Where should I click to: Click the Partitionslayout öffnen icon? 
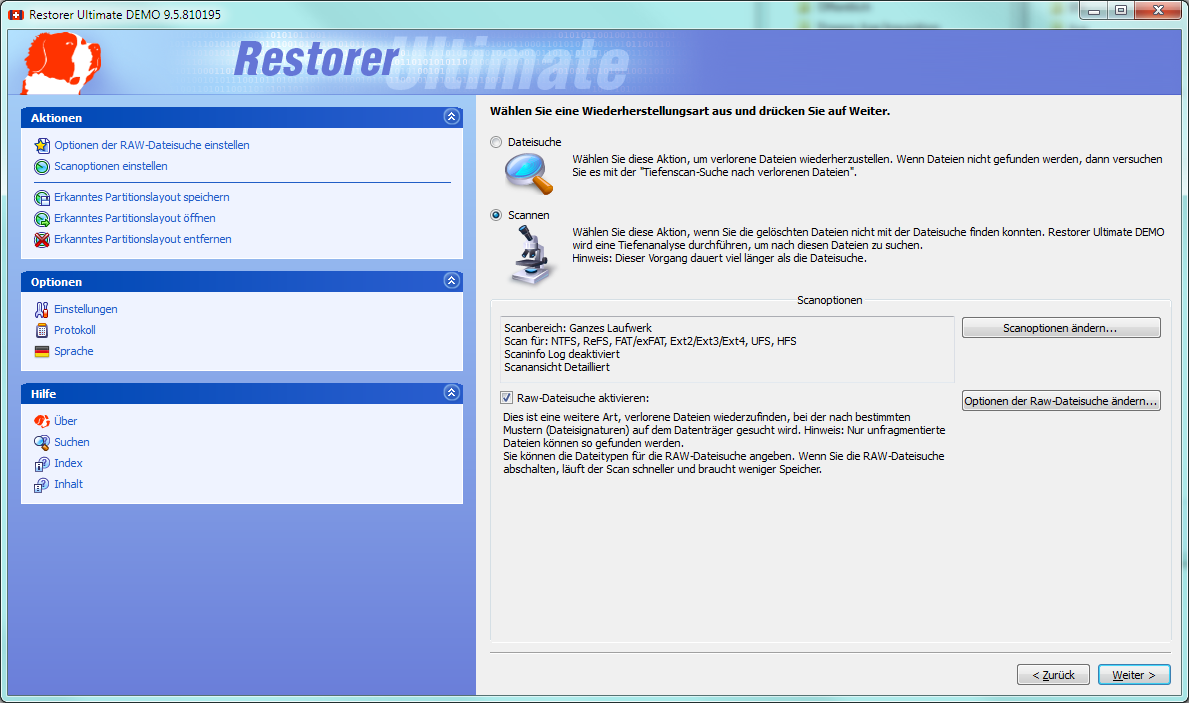pos(42,218)
